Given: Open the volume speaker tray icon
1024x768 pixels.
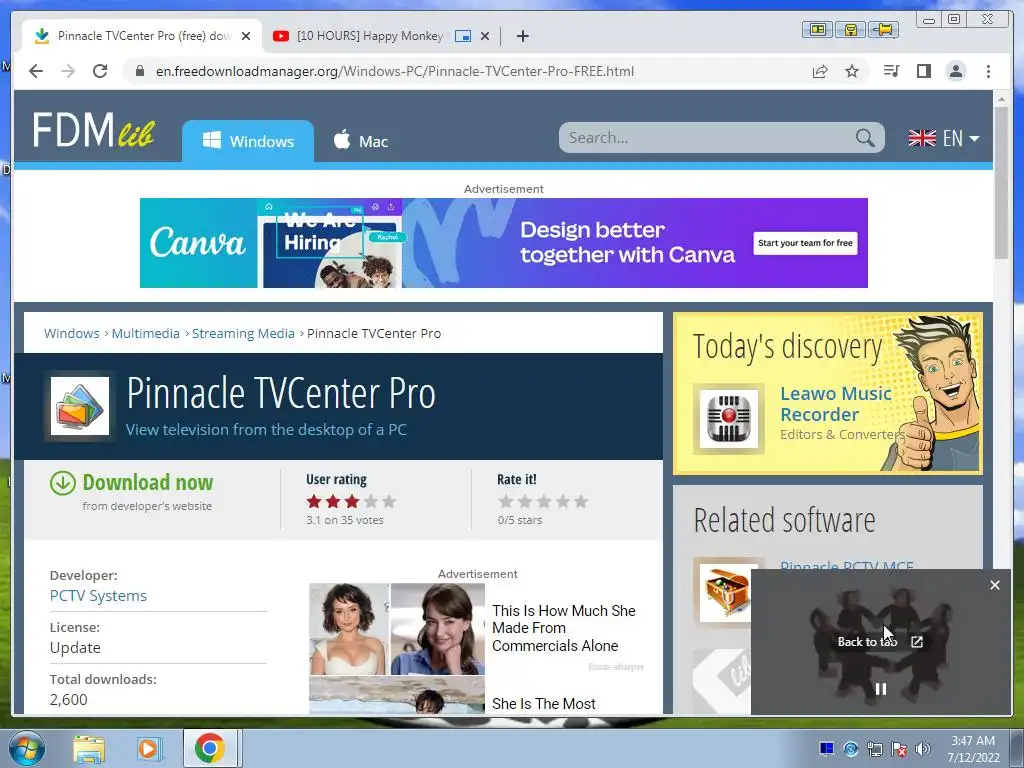Looking at the screenshot, I should 922,749.
